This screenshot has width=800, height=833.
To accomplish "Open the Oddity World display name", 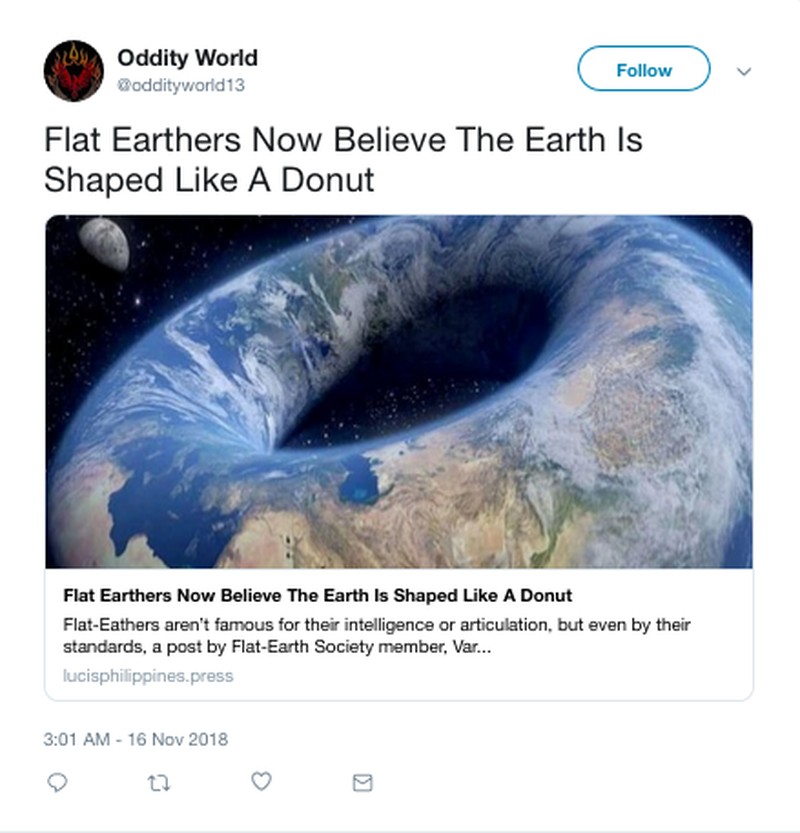I will [x=187, y=58].
